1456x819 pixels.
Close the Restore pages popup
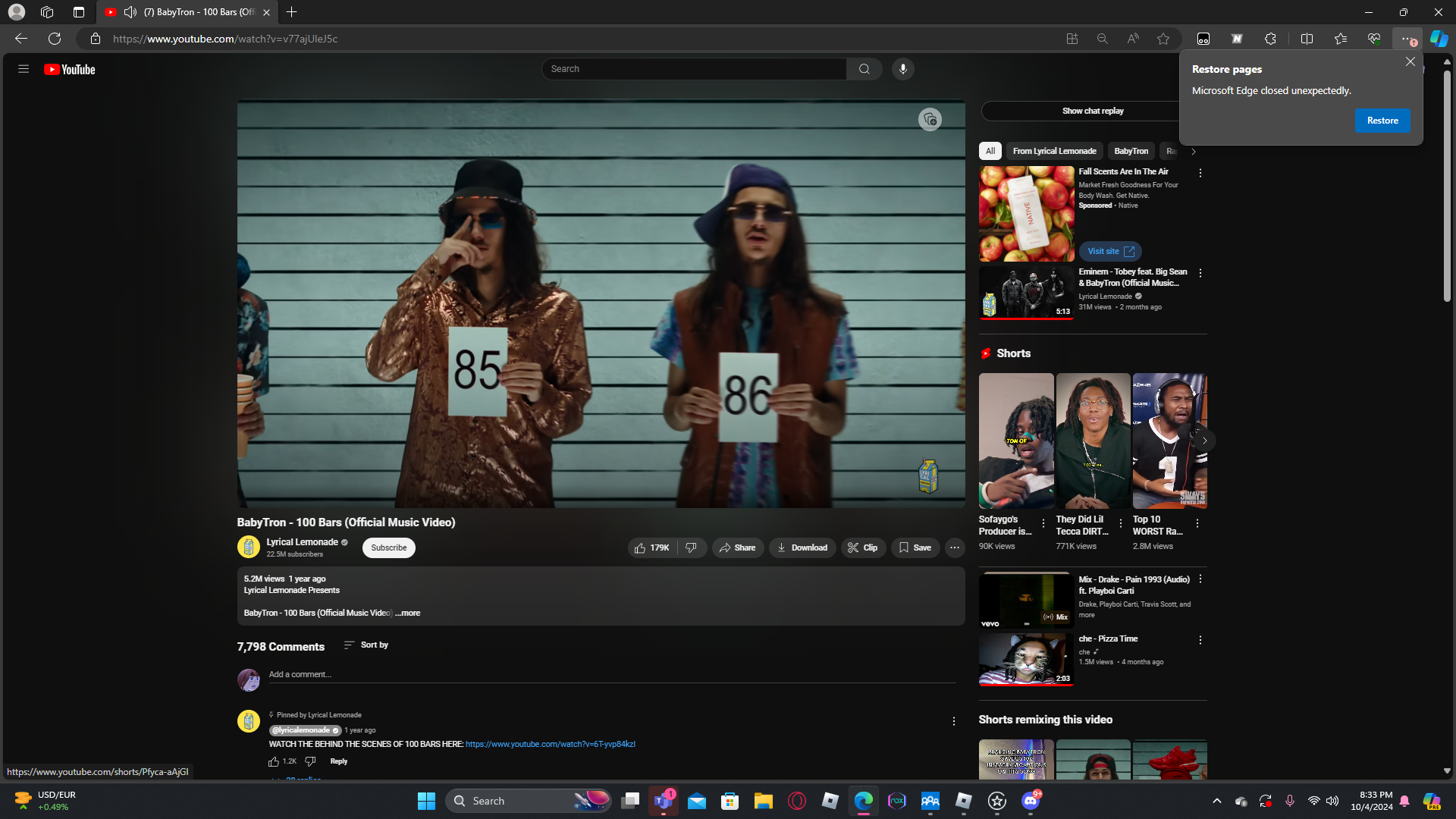(x=1410, y=61)
